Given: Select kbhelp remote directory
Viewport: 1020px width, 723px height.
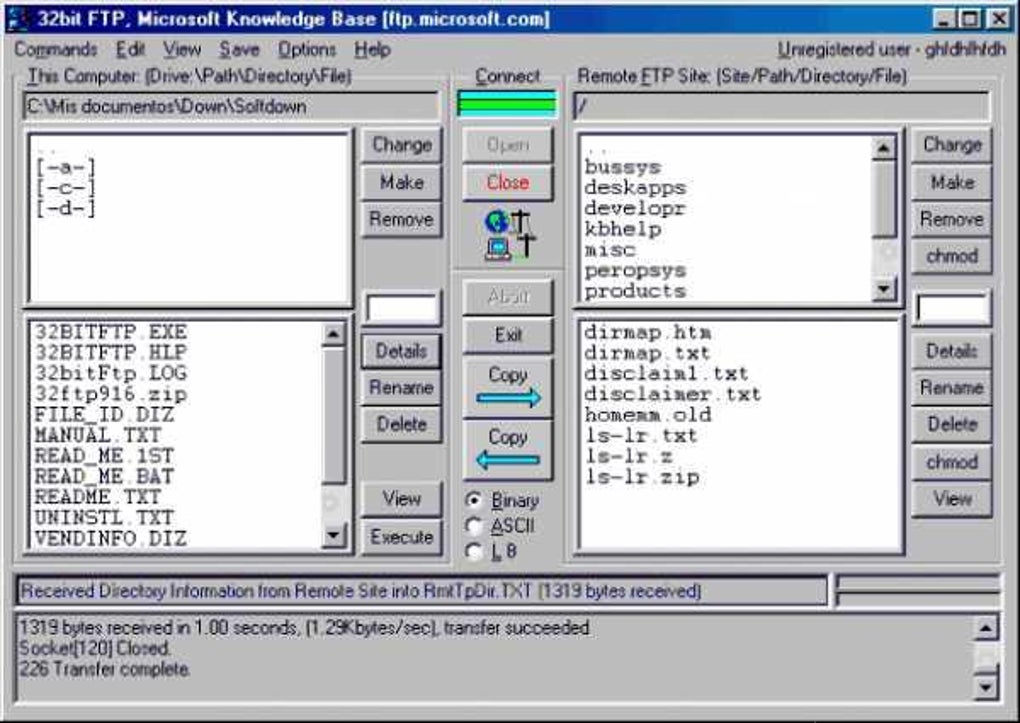Looking at the screenshot, I should pos(623,229).
